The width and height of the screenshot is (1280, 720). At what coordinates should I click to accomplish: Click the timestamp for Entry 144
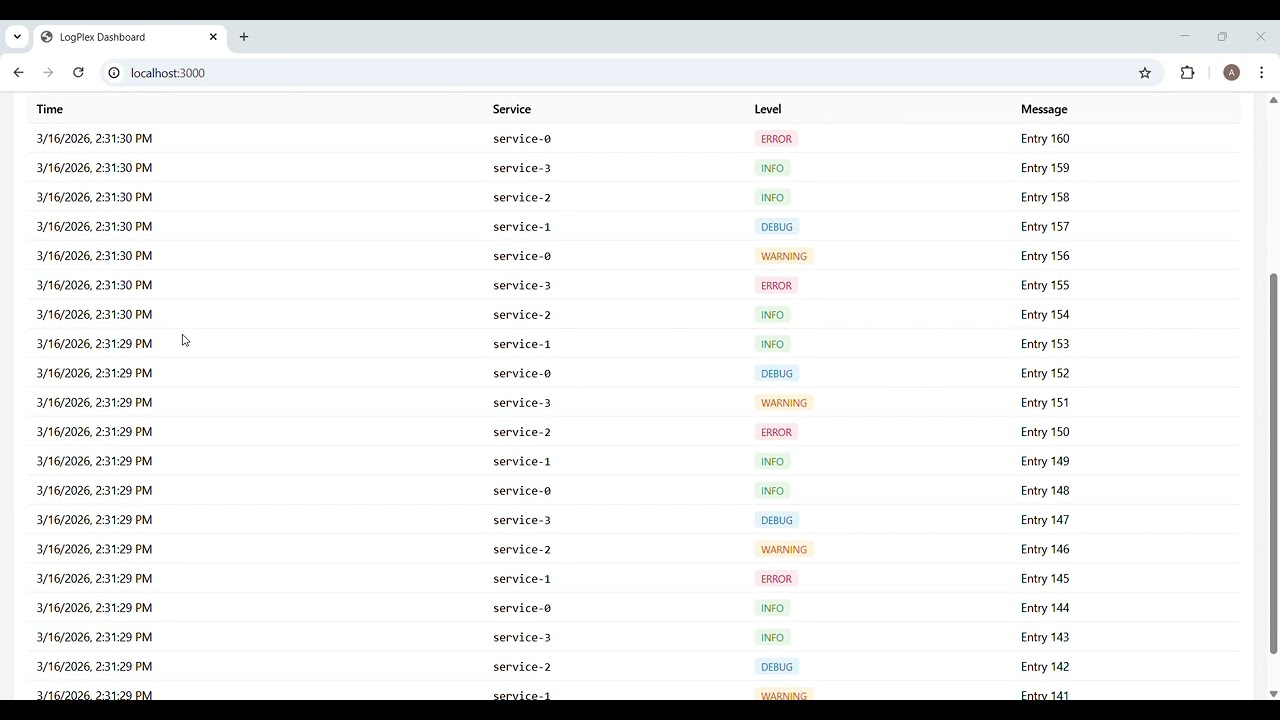coord(95,608)
